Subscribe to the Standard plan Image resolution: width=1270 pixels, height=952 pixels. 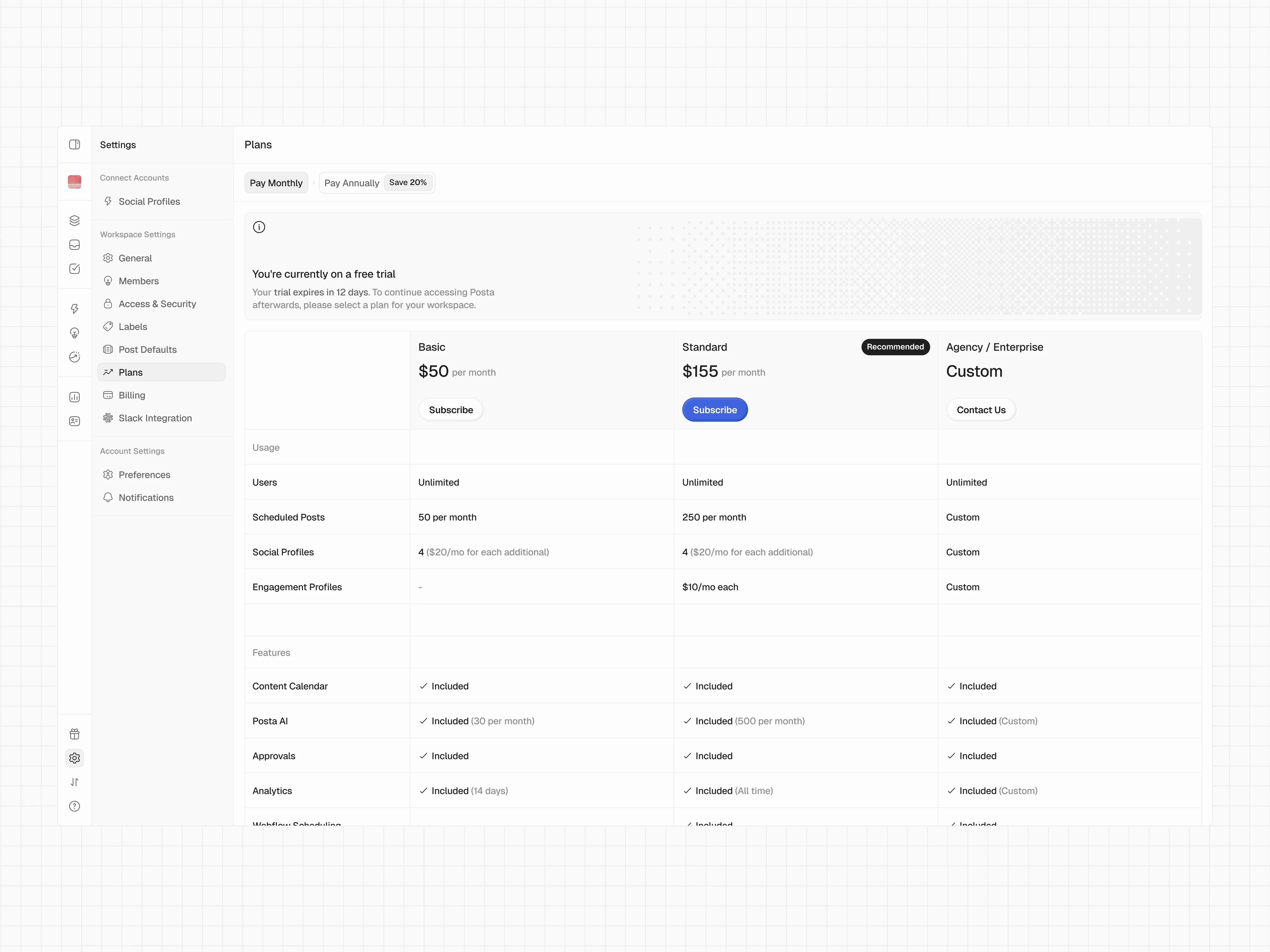pos(714,410)
